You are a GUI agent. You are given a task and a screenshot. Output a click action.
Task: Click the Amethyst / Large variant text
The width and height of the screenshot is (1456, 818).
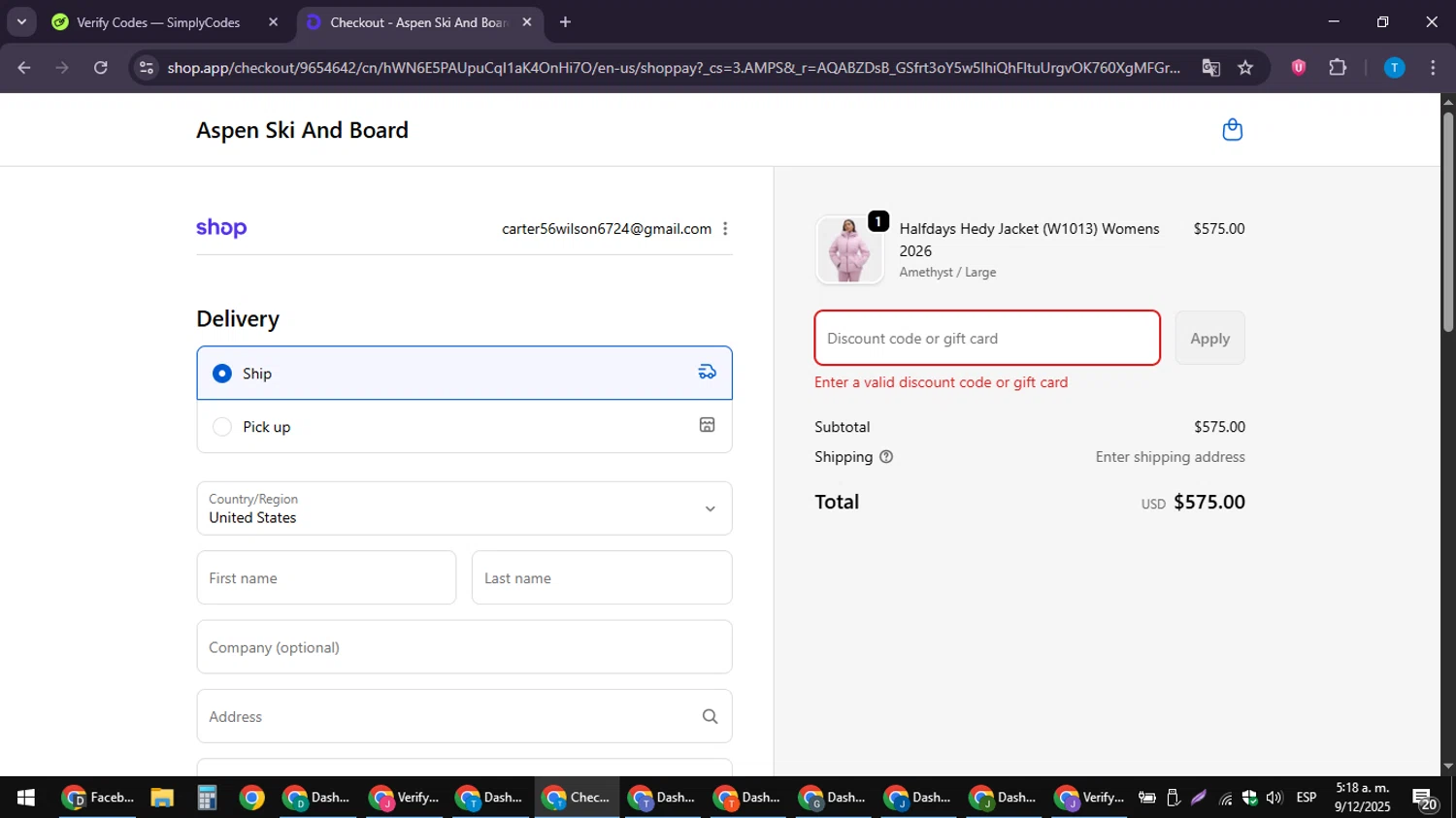pyautogui.click(x=947, y=273)
